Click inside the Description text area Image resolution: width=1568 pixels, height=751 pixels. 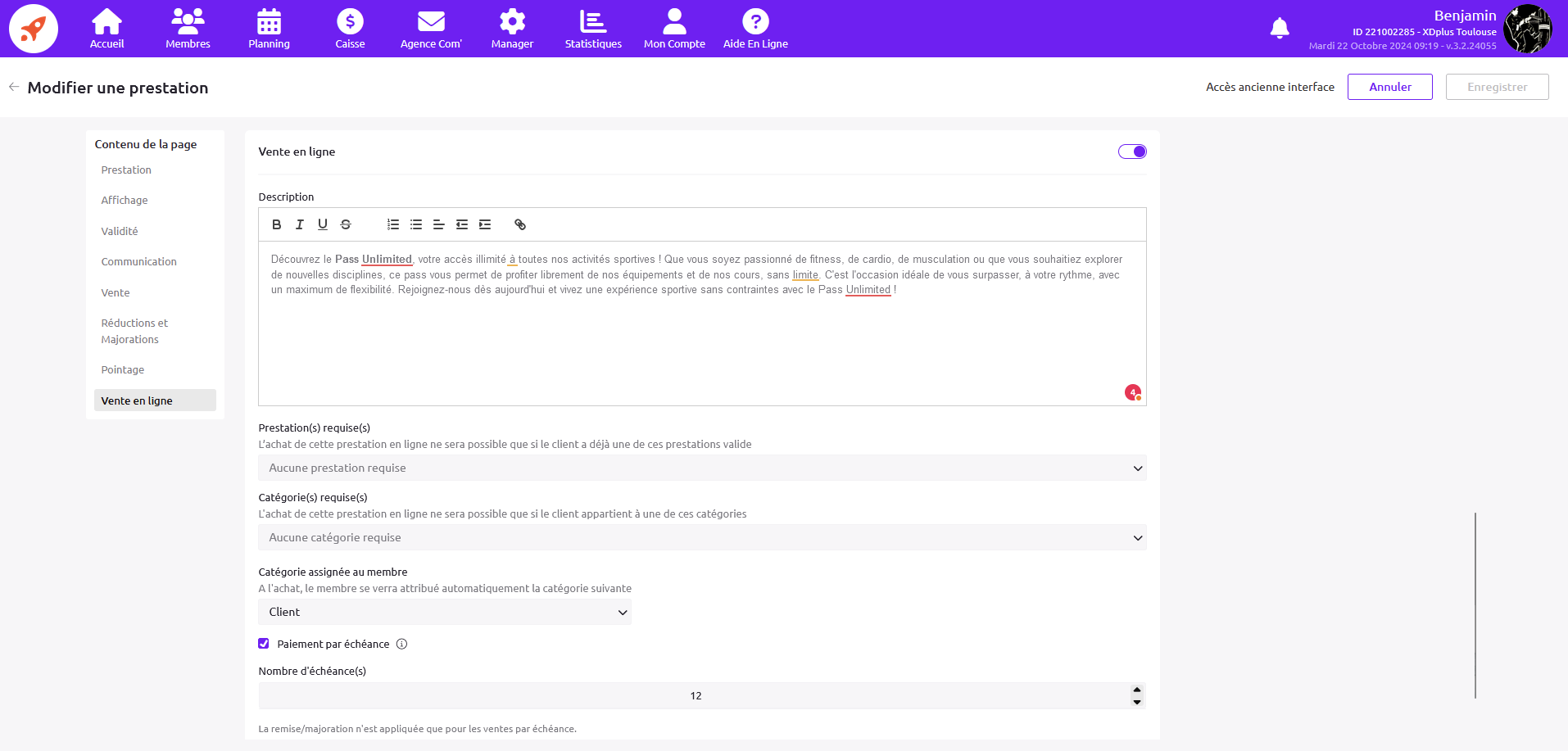[x=701, y=344]
